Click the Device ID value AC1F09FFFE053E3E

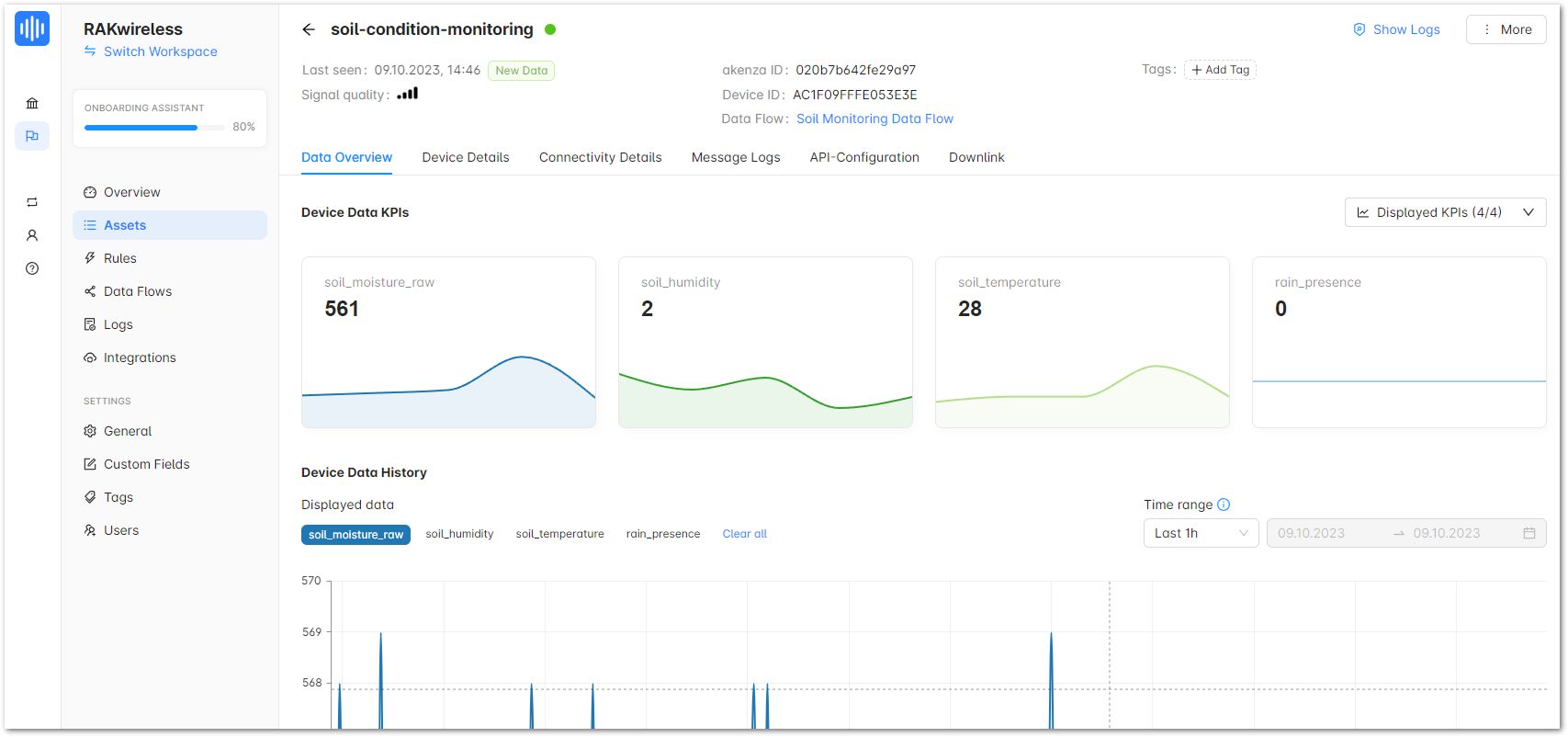pos(855,95)
